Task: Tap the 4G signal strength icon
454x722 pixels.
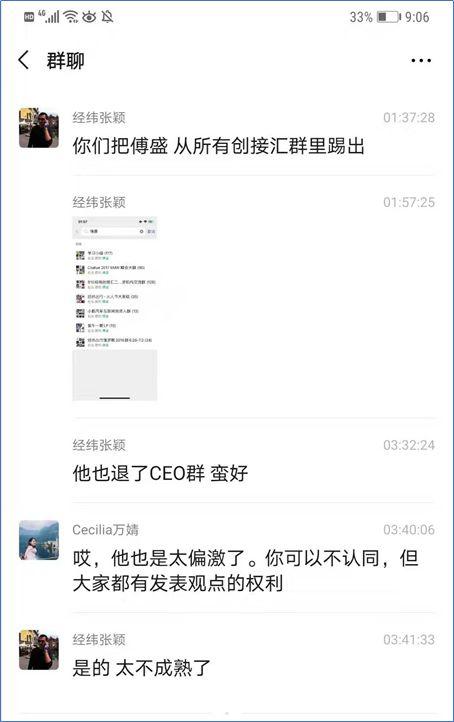Action: (x=49, y=17)
